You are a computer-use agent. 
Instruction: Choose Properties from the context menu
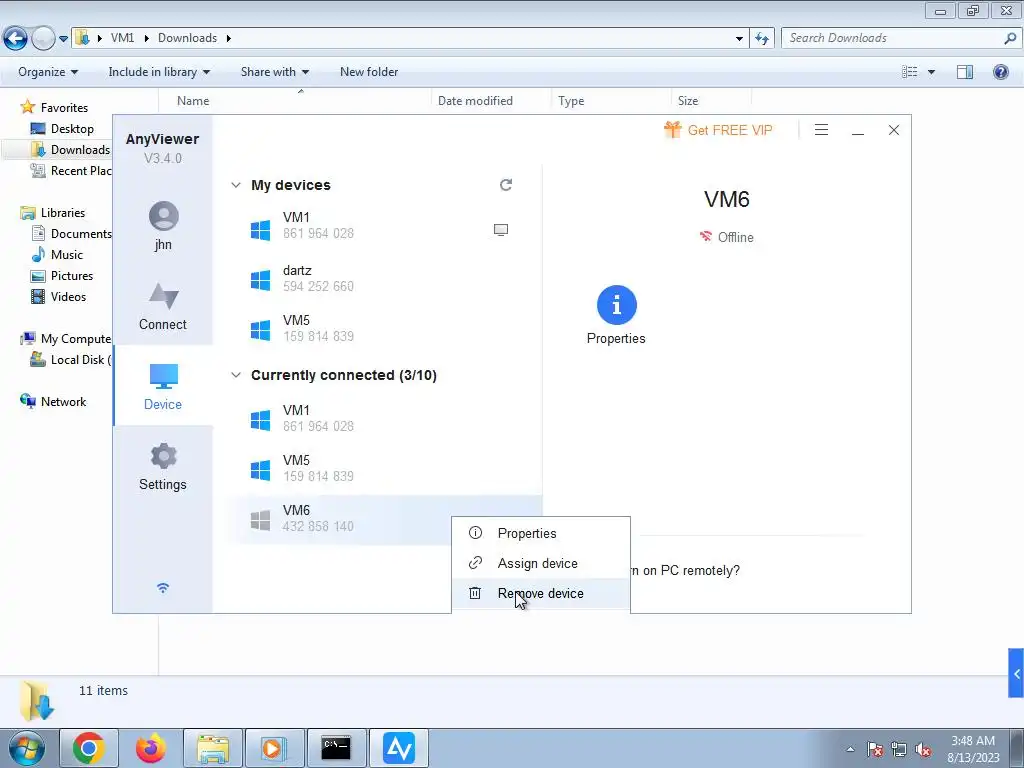pos(541,533)
